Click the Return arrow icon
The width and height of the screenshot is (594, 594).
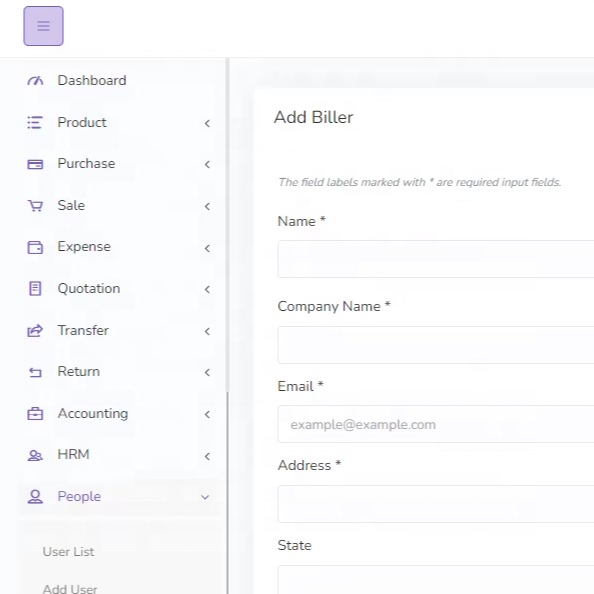[x=35, y=372]
